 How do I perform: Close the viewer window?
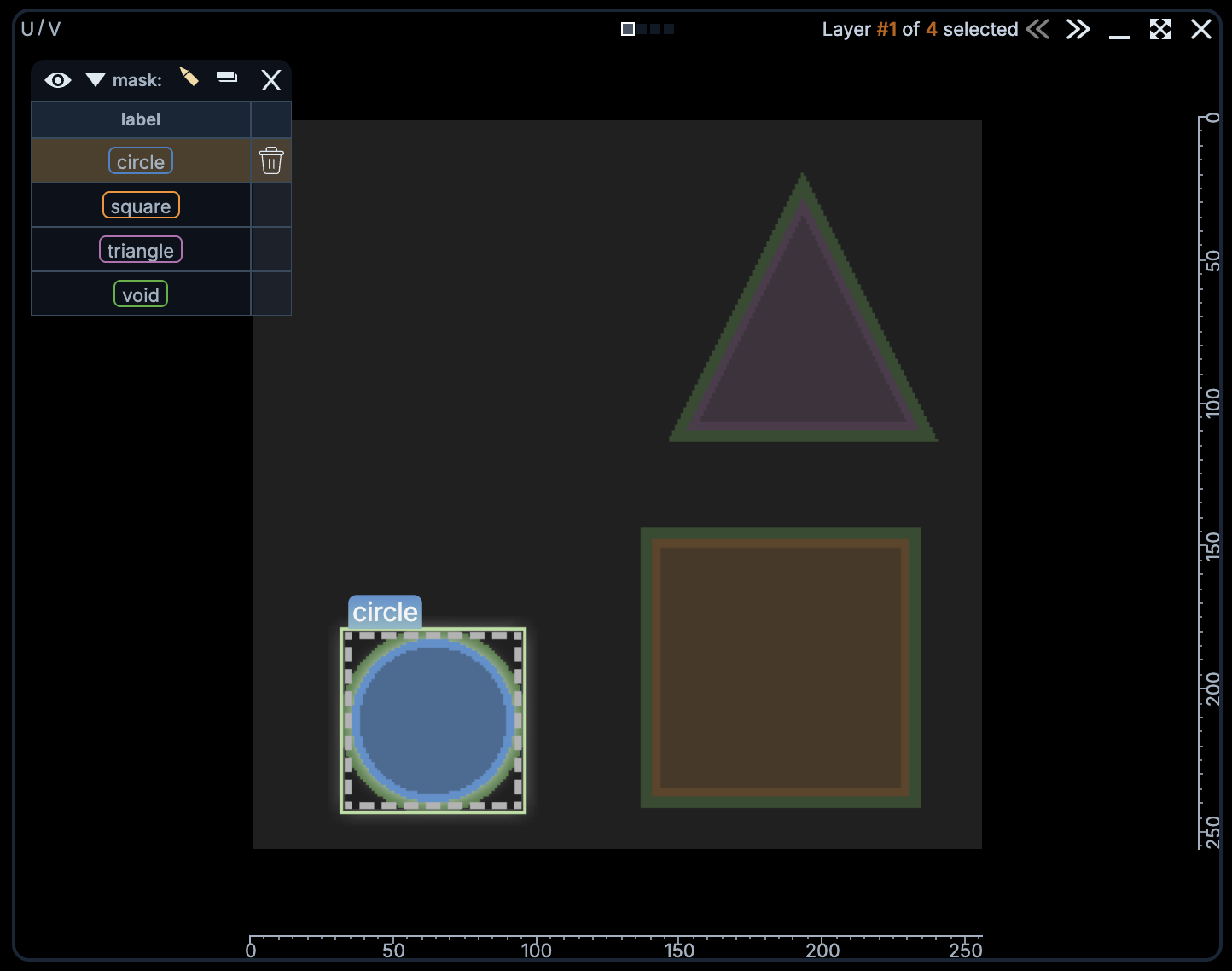click(x=1201, y=29)
